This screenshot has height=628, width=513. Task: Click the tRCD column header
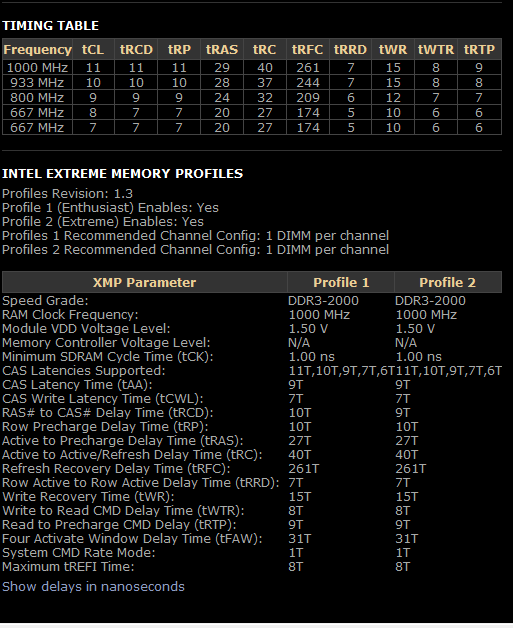pos(136,49)
